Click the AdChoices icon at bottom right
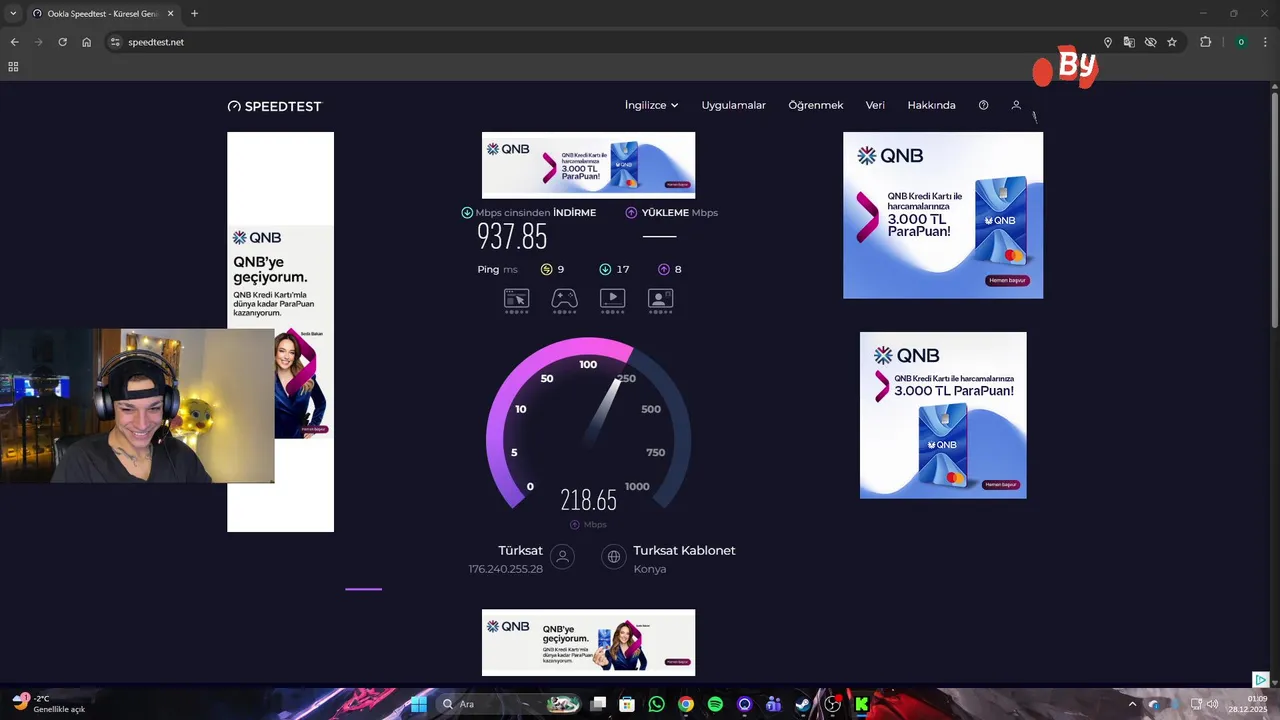 tap(1261, 680)
